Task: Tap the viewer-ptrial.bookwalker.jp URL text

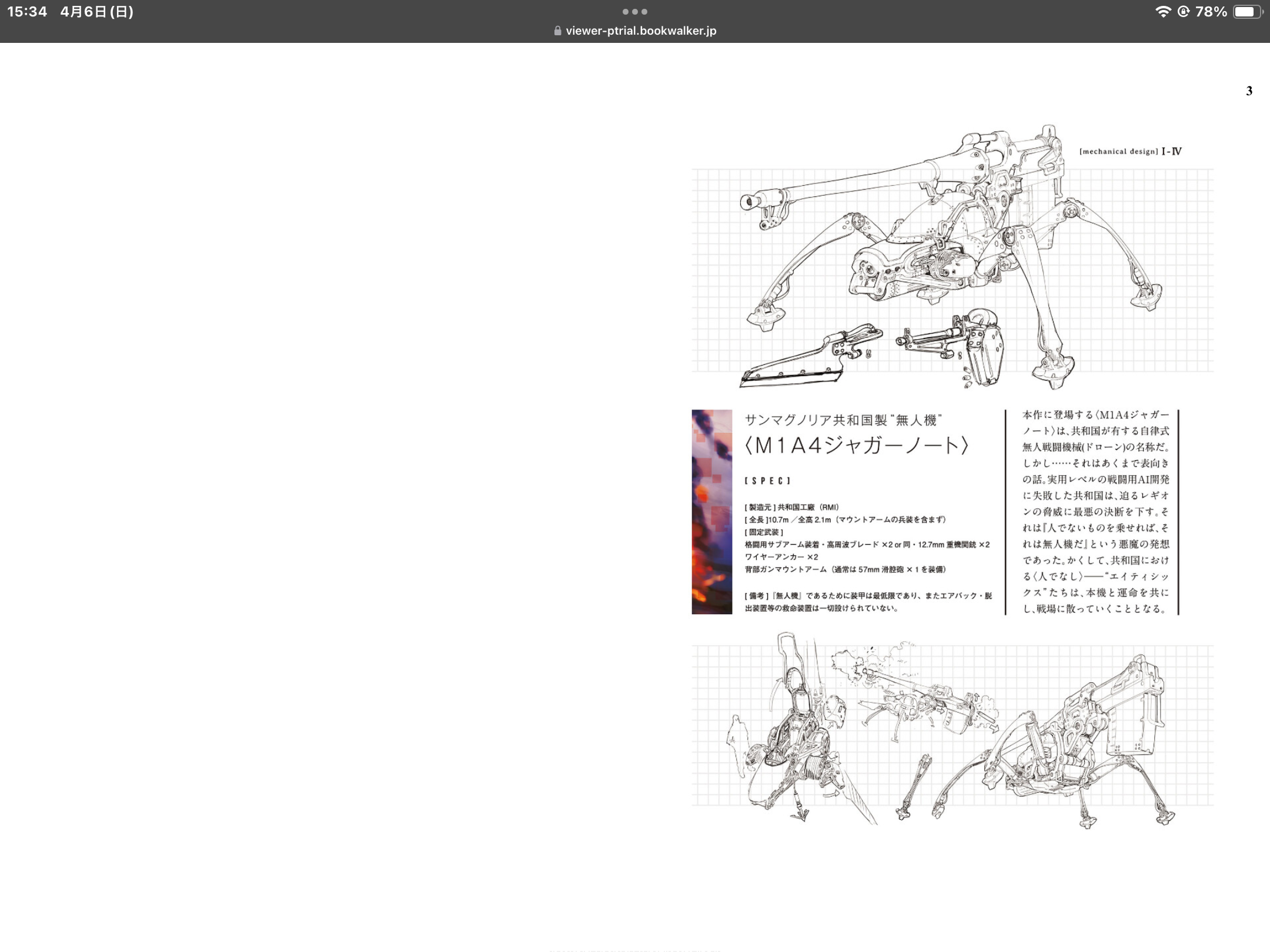Action: 641,31
